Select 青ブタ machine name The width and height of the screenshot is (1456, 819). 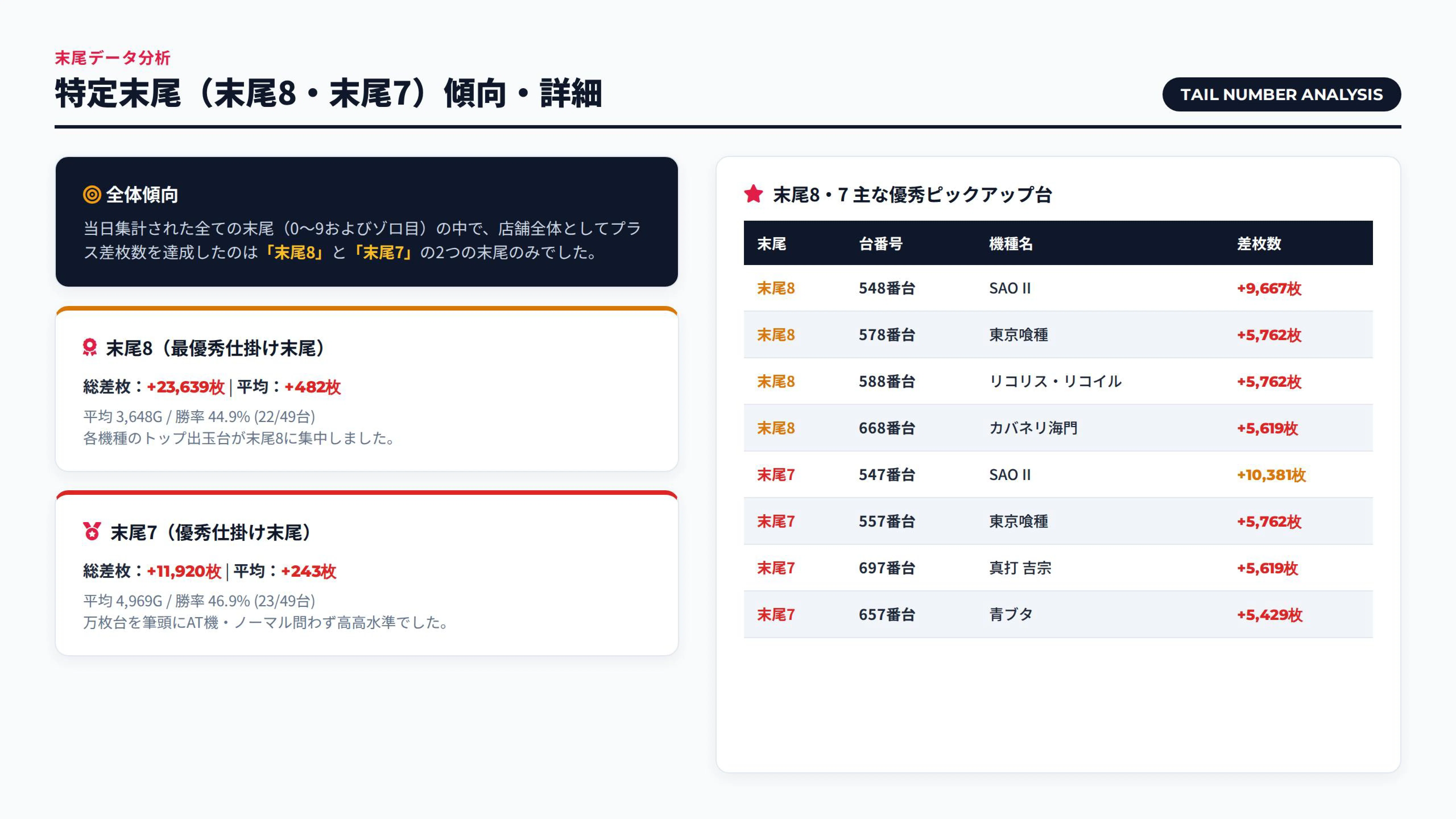1011,614
